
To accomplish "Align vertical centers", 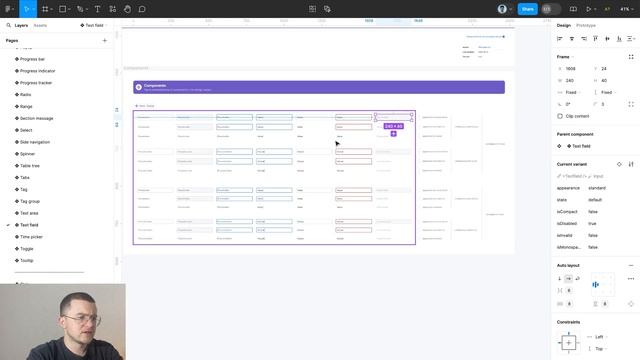I will point(607,38).
